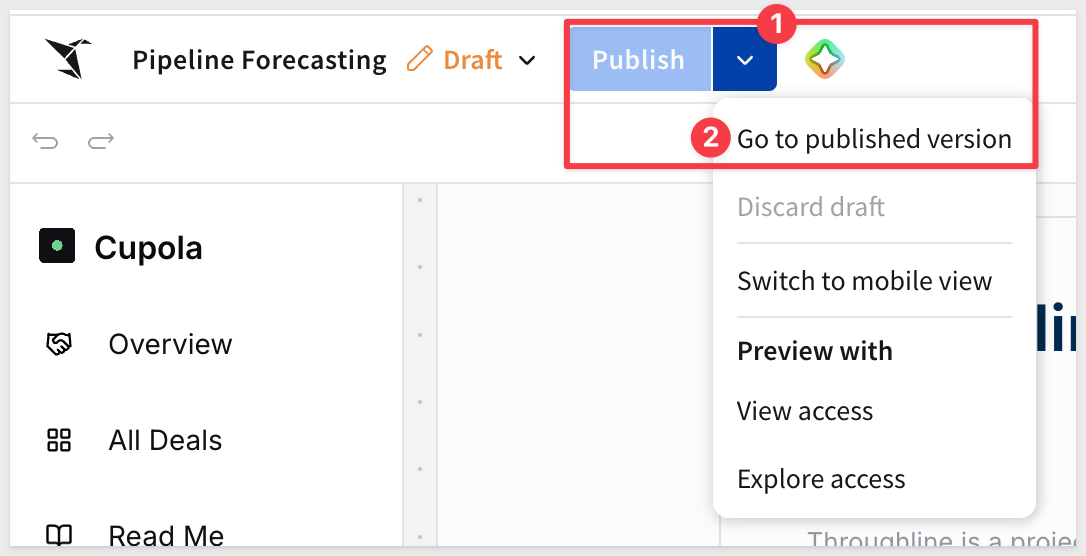1086x556 pixels.
Task: Click the Sigma bird logo icon
Action: [69, 58]
